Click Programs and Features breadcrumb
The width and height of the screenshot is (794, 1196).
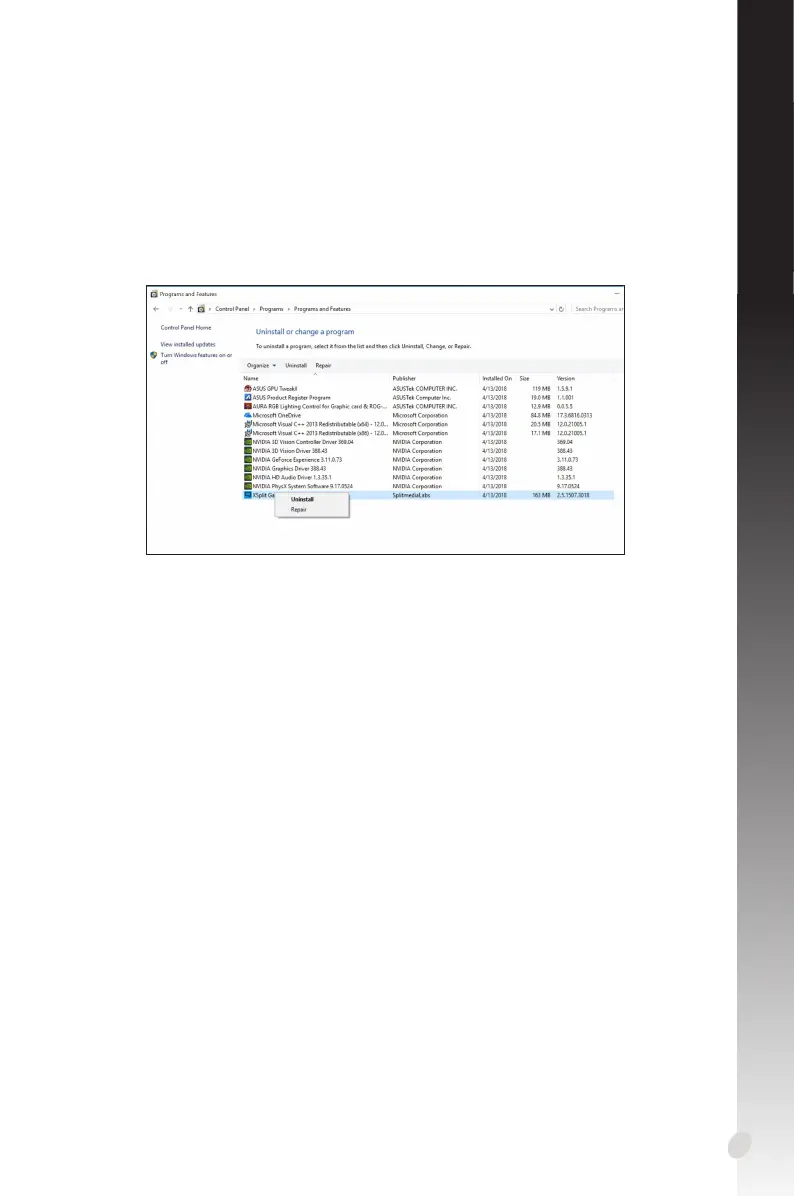323,309
